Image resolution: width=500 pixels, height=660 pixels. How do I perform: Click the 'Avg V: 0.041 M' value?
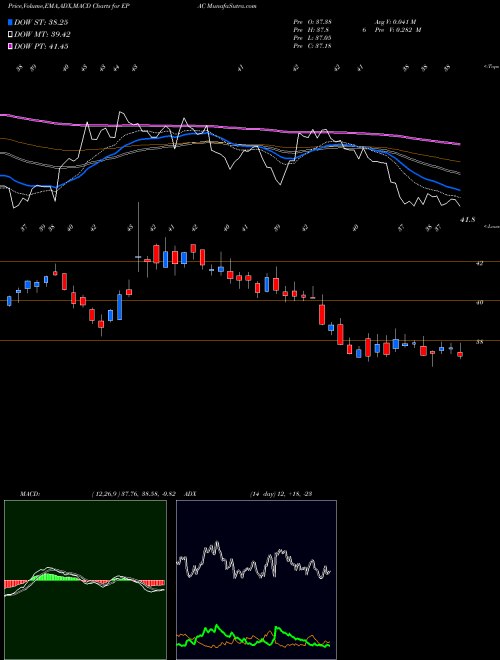coord(394,21)
